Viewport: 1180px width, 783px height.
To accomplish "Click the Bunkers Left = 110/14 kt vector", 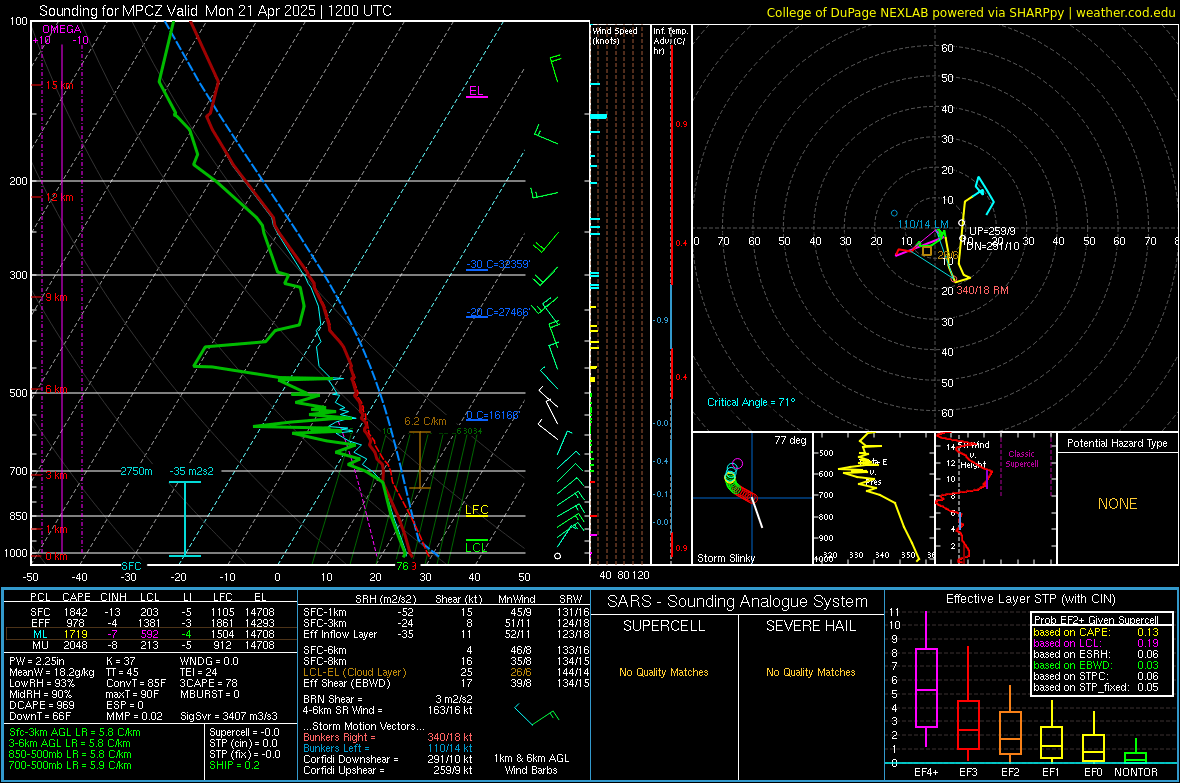I will click(388, 748).
